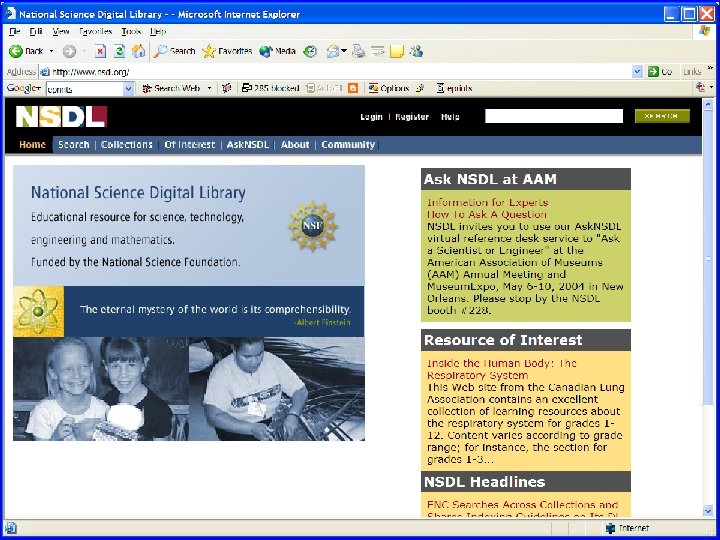Click the Google toolbar search box
The image size is (720, 540).
point(85,89)
